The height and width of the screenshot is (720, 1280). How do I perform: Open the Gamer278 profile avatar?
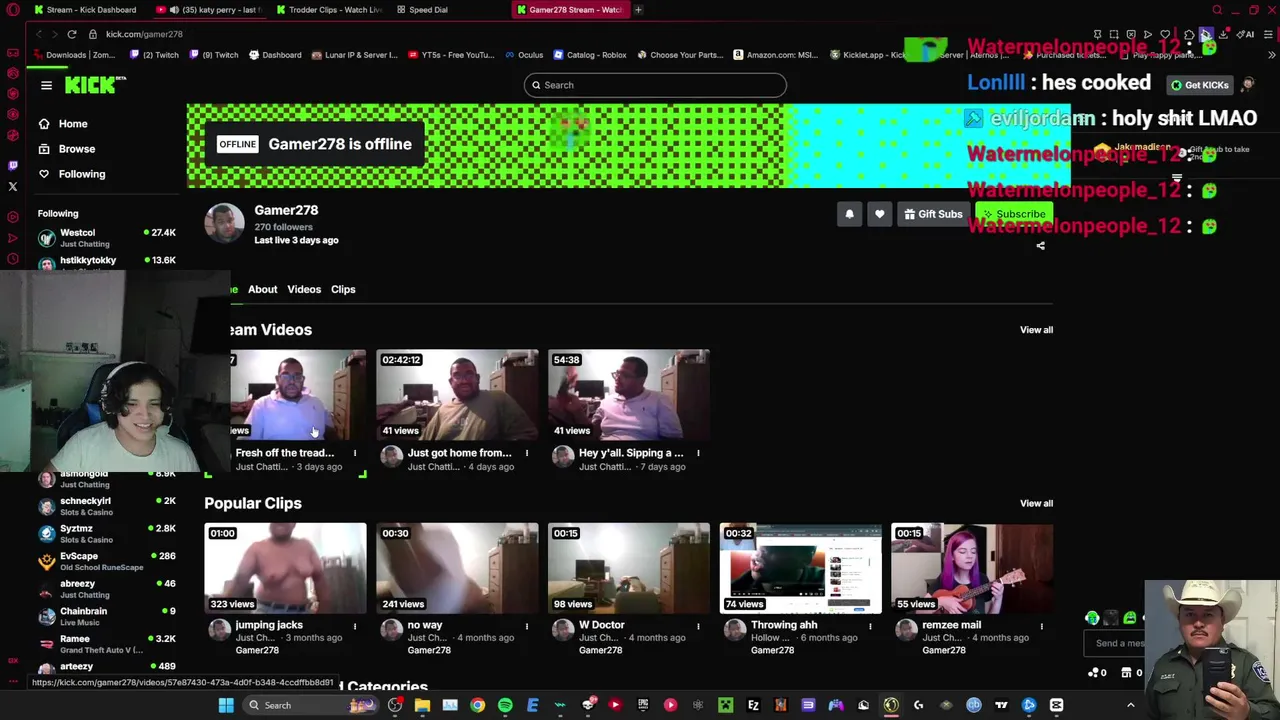pyautogui.click(x=224, y=223)
